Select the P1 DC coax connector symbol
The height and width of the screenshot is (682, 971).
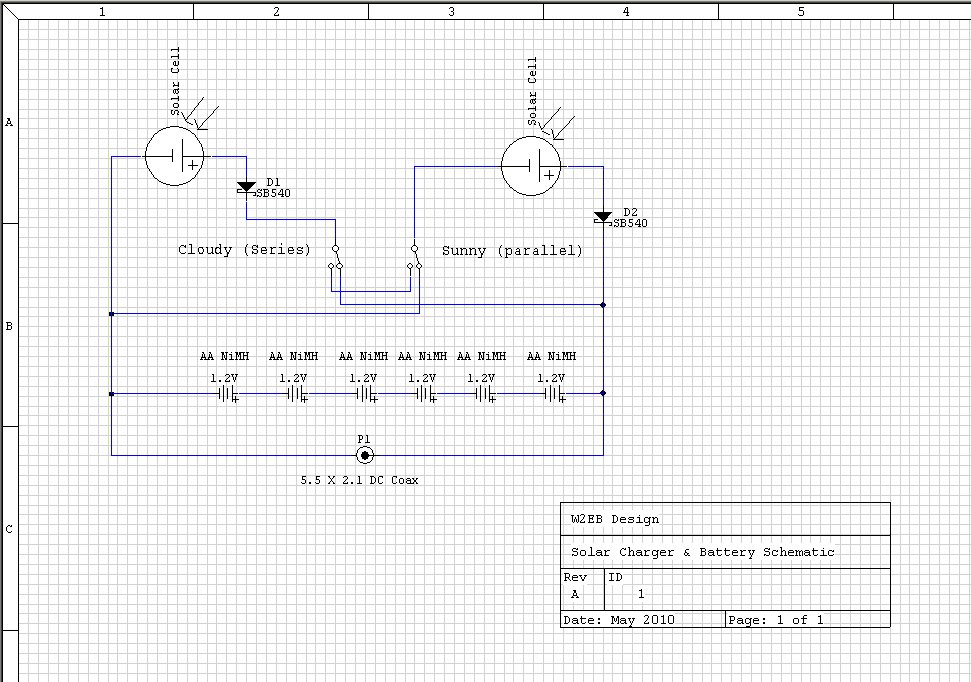(365, 455)
